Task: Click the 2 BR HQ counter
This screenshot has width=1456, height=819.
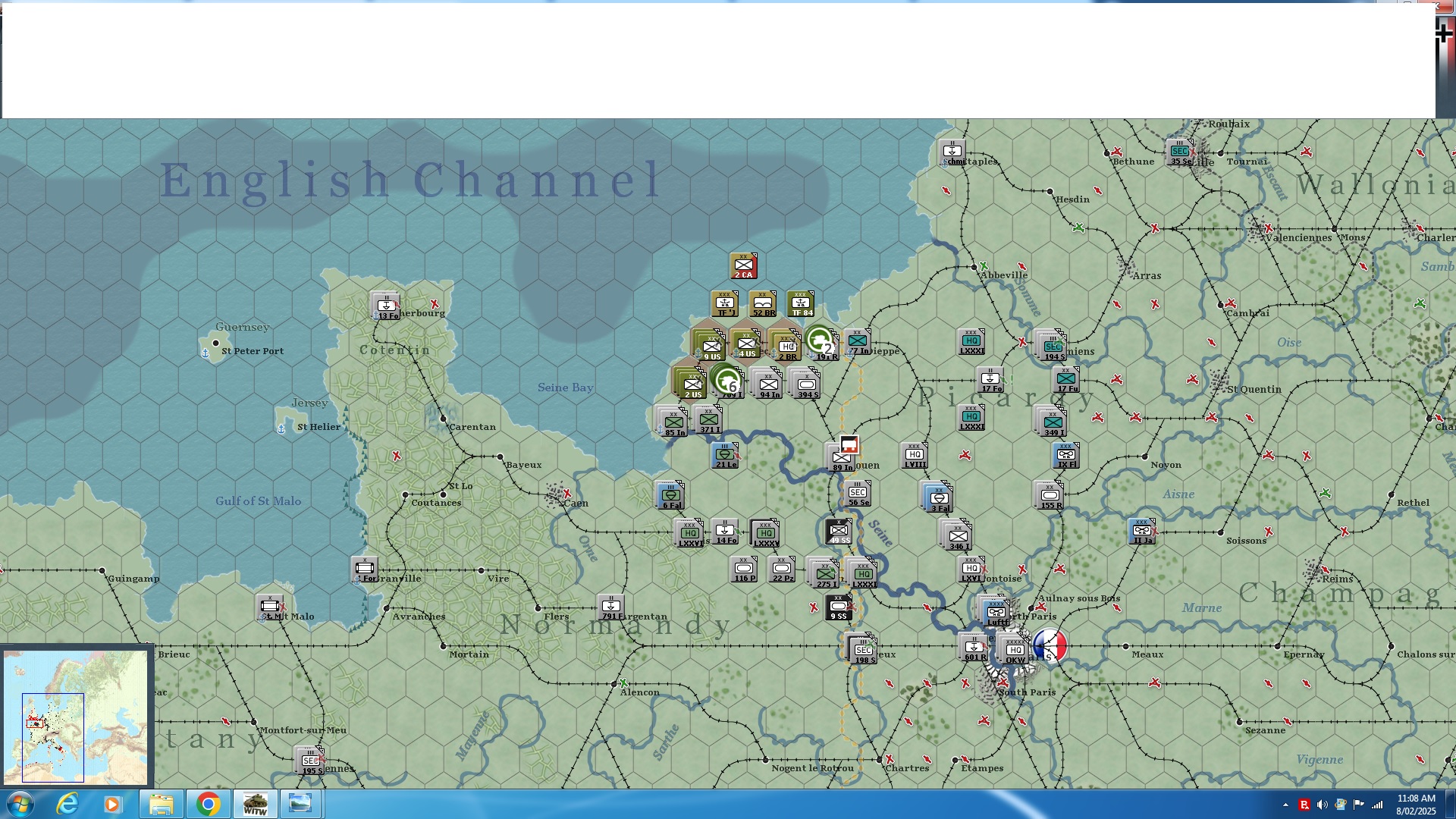Action: point(787,347)
